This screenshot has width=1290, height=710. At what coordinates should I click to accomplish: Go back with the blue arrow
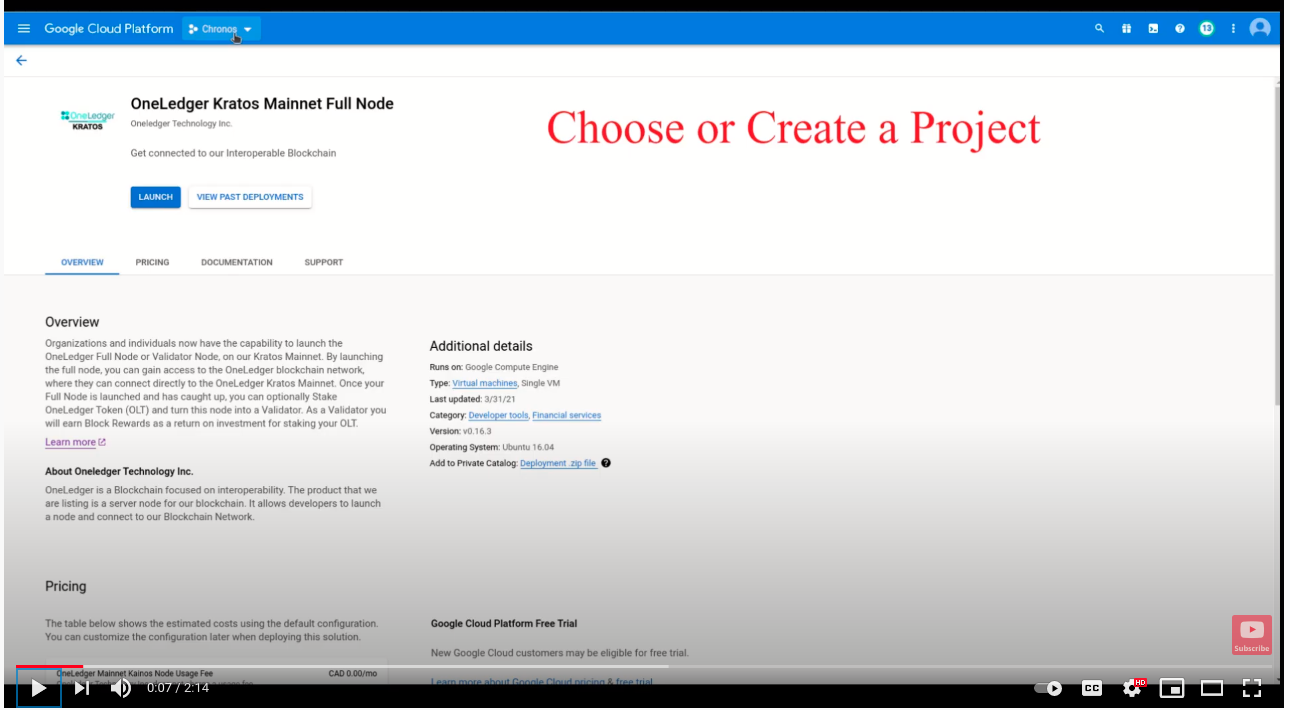[21, 60]
